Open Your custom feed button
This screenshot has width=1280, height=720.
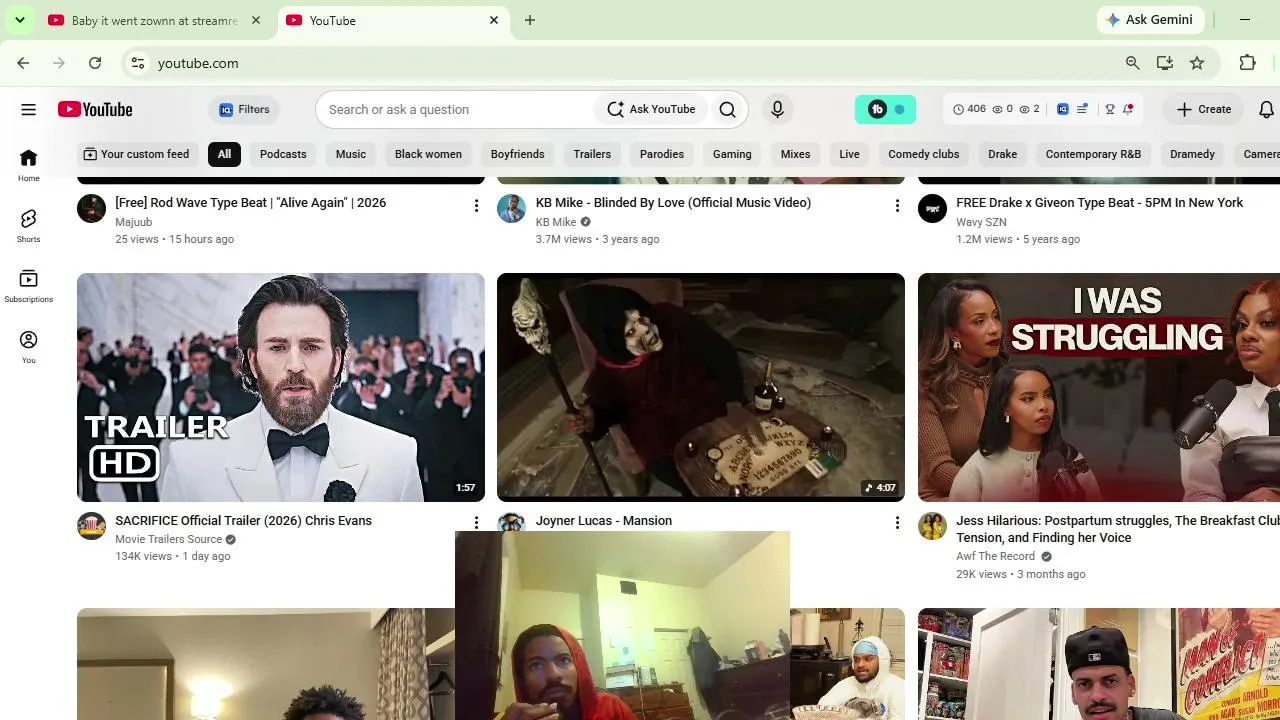tap(136, 154)
